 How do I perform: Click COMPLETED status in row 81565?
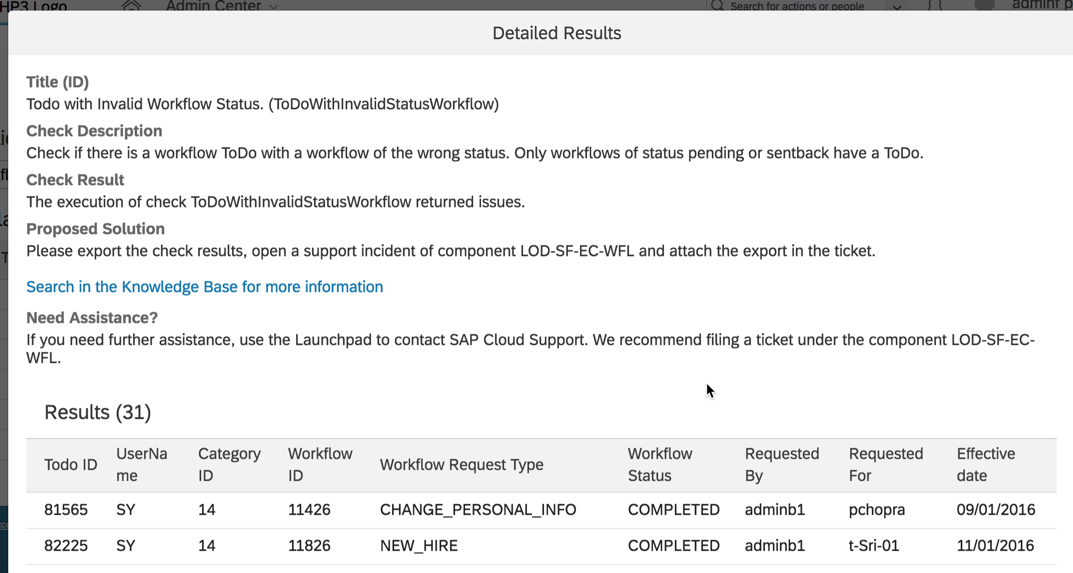(x=674, y=510)
